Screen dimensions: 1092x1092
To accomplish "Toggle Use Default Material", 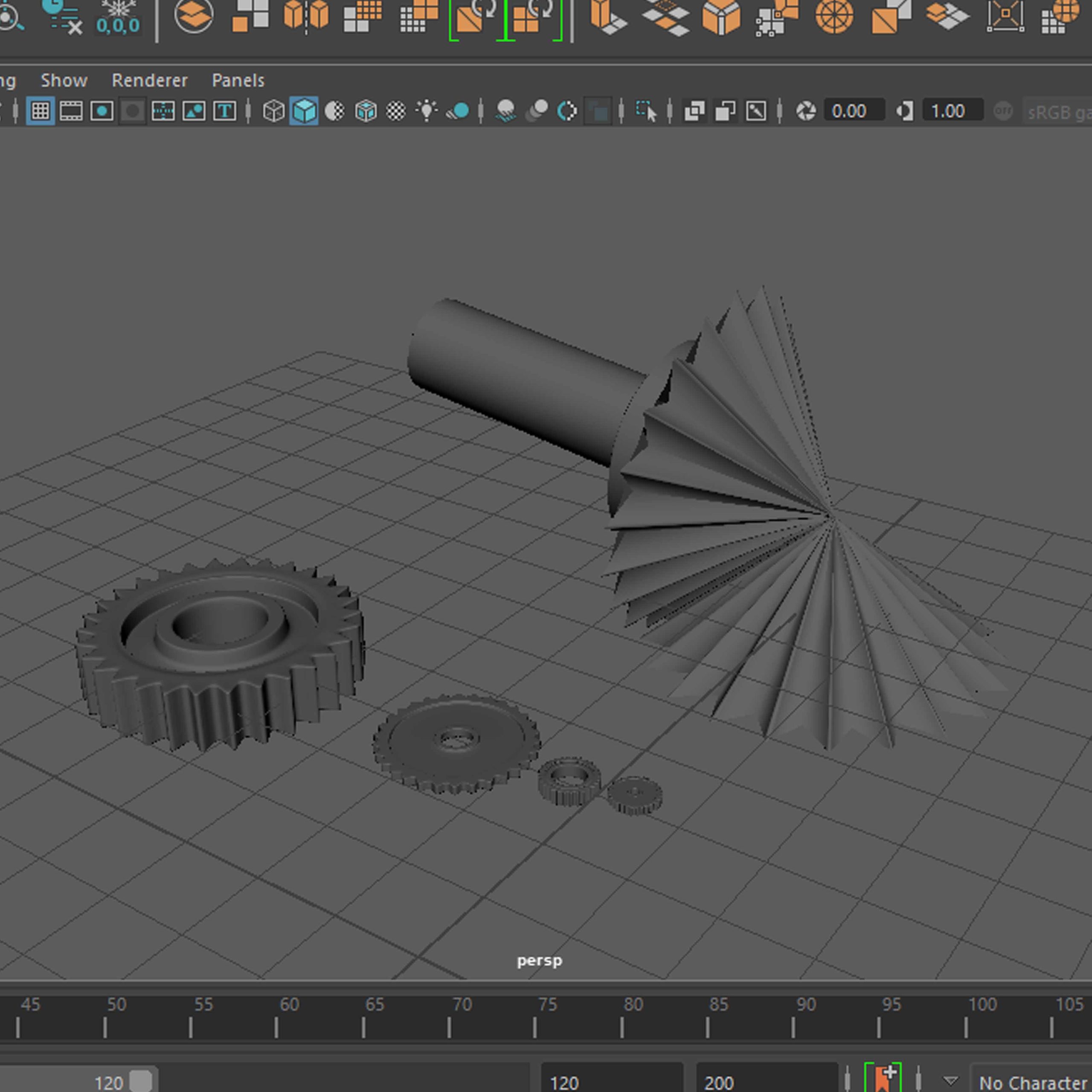I will [x=334, y=111].
